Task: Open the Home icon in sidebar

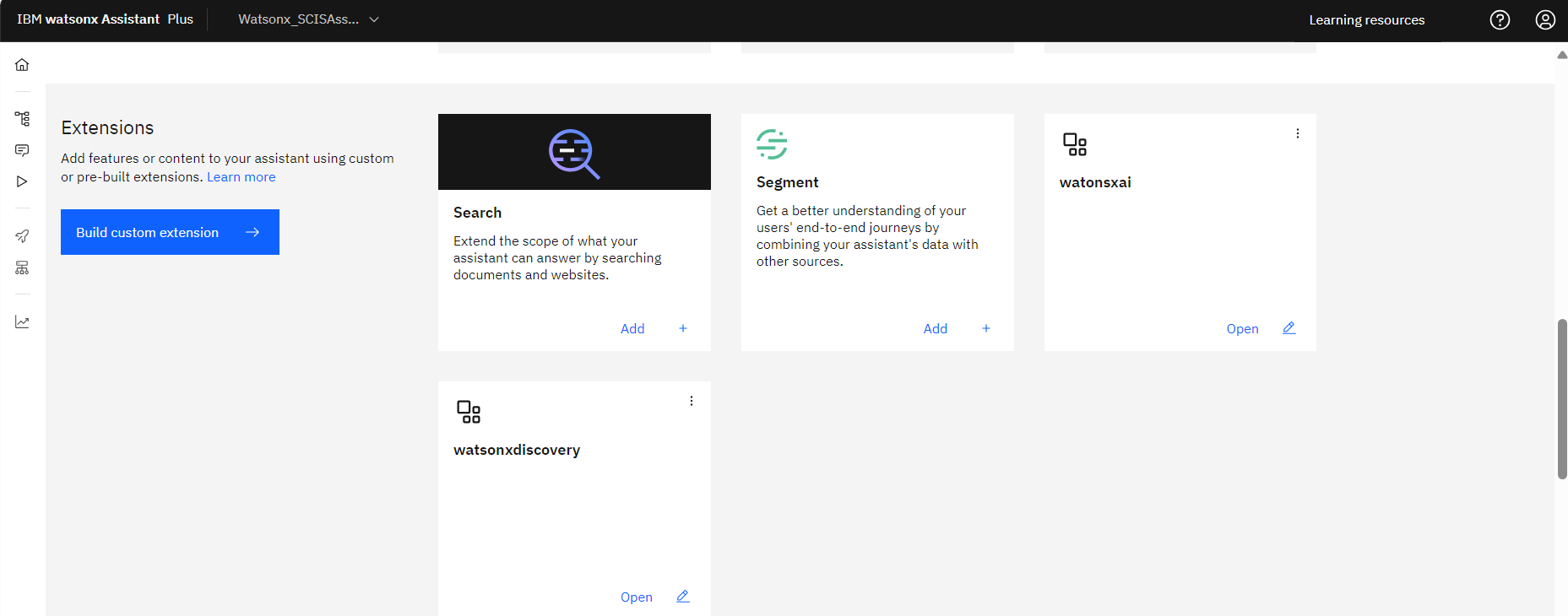Action: (22, 65)
